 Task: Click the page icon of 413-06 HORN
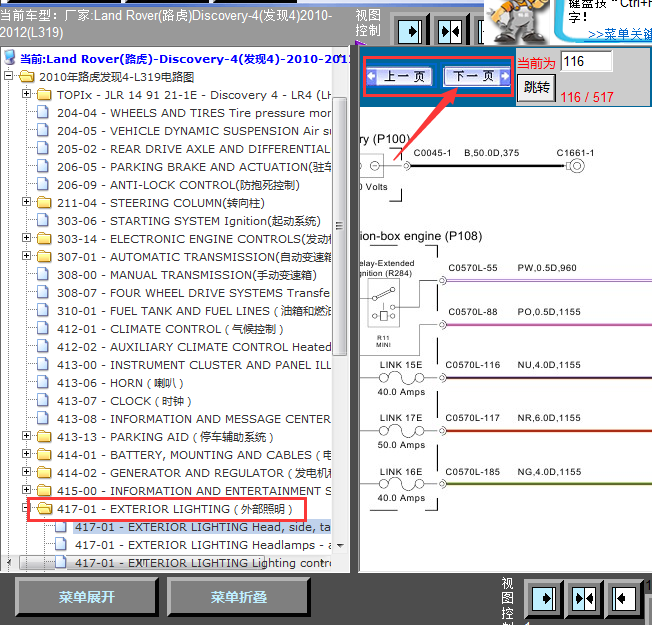[43, 382]
